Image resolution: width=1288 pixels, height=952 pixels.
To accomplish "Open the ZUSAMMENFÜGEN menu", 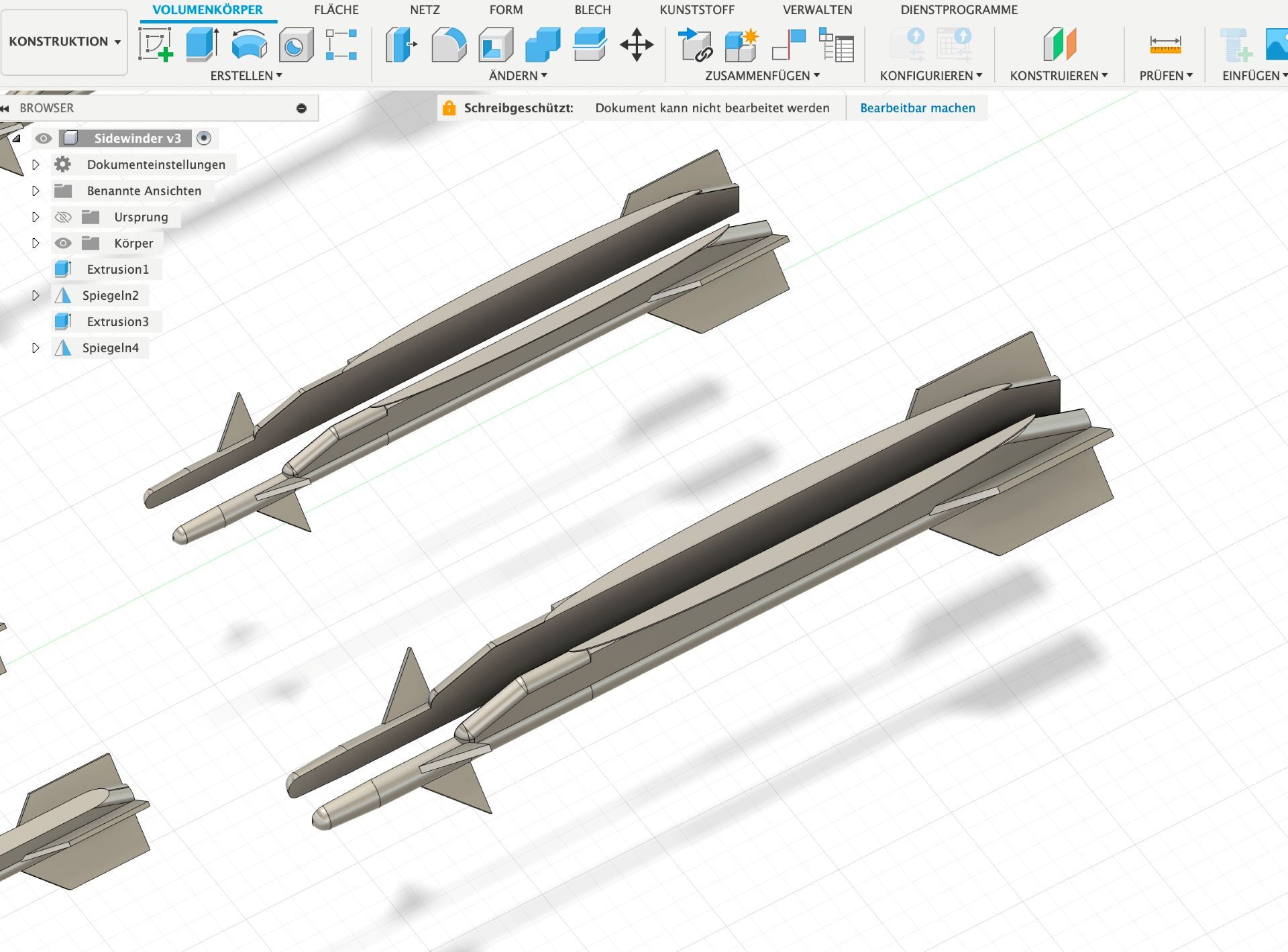I will tap(762, 76).
